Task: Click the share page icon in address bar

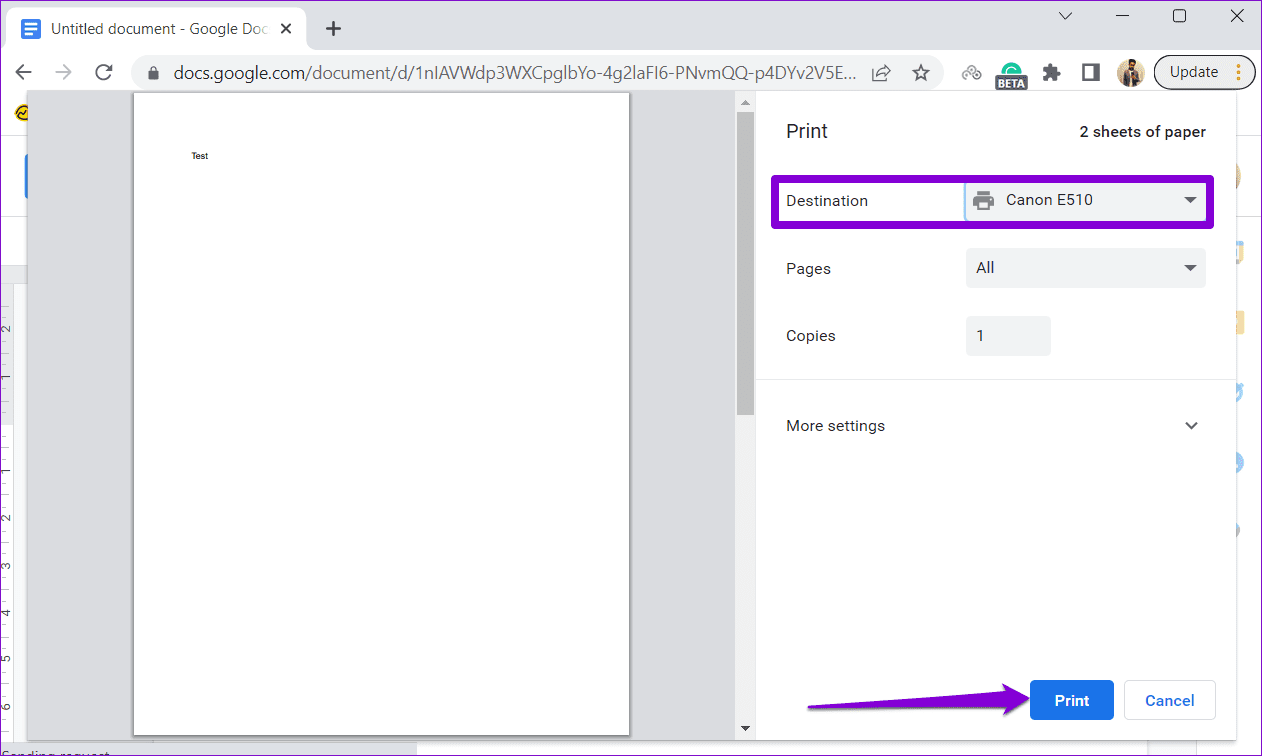Action: 881,73
